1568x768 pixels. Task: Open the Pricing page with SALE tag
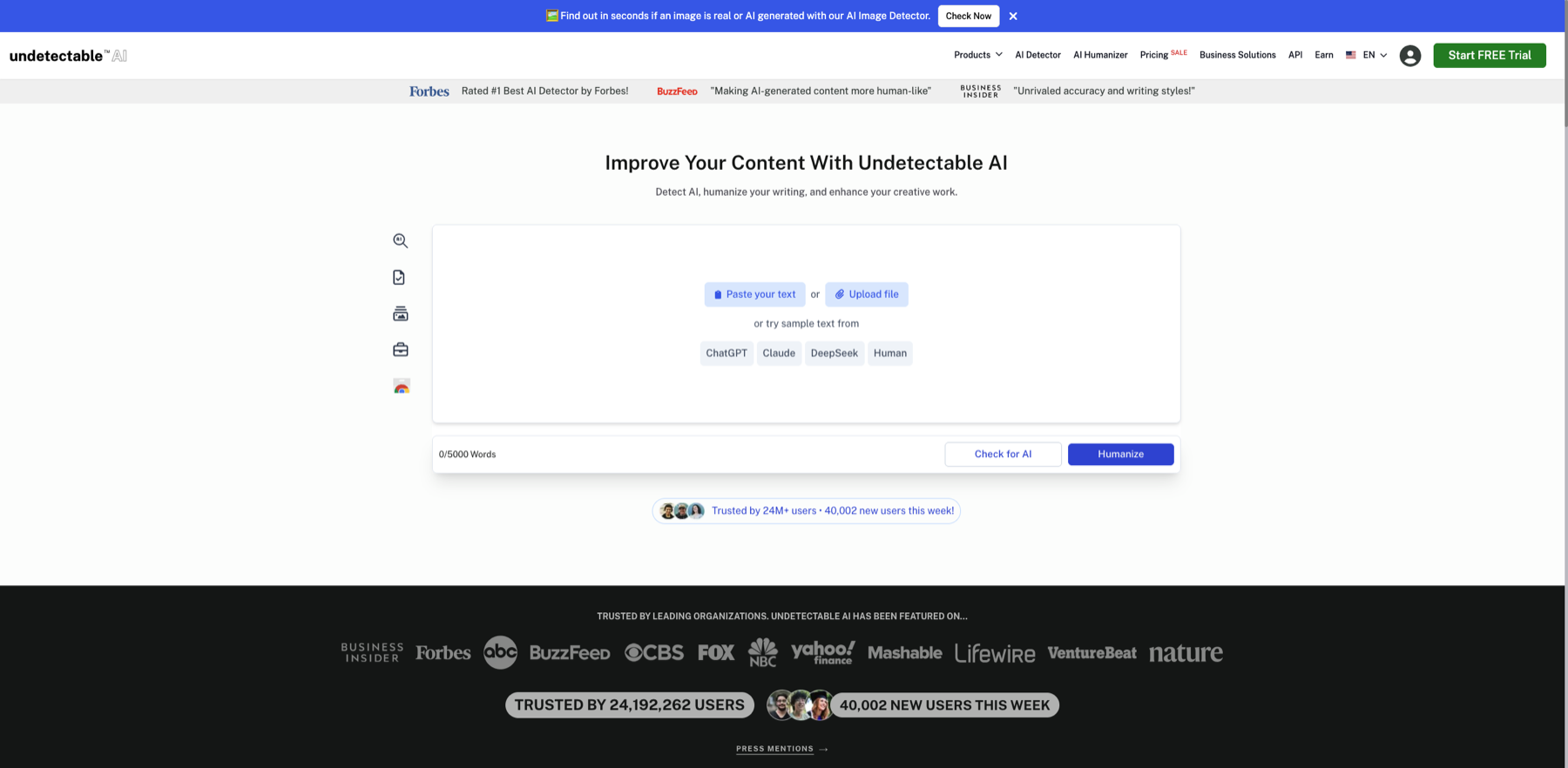click(1163, 54)
